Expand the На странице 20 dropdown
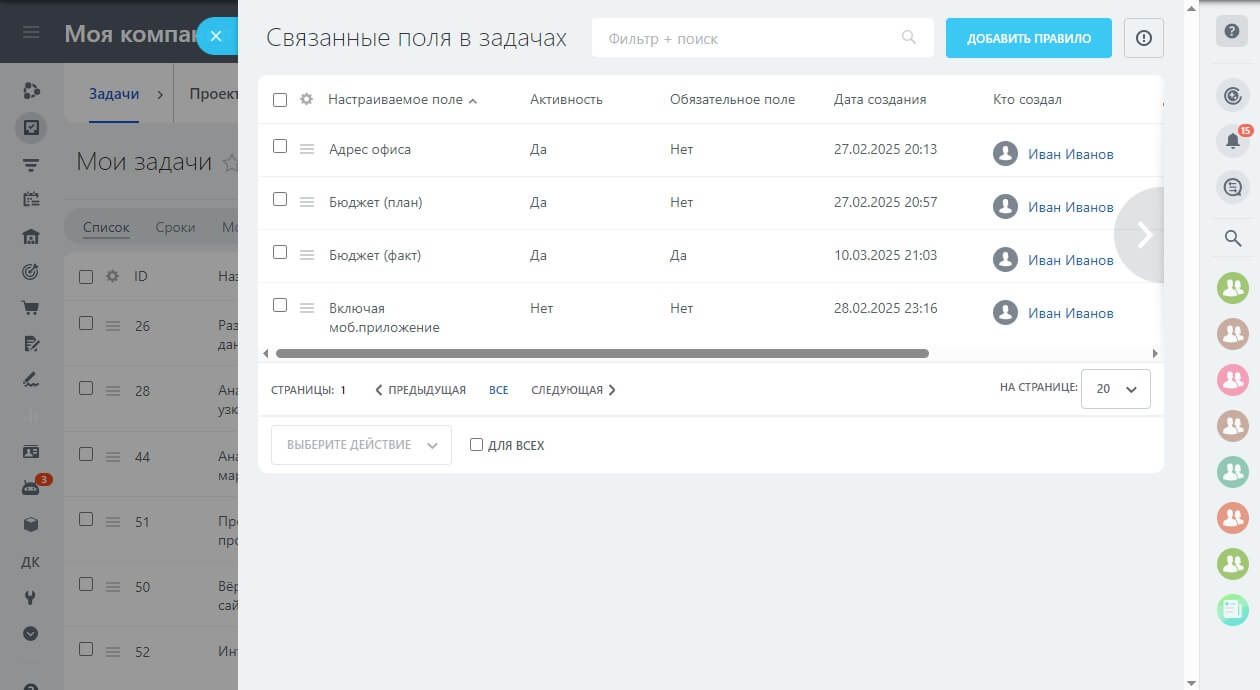This screenshot has width=1260, height=690. pos(1116,389)
